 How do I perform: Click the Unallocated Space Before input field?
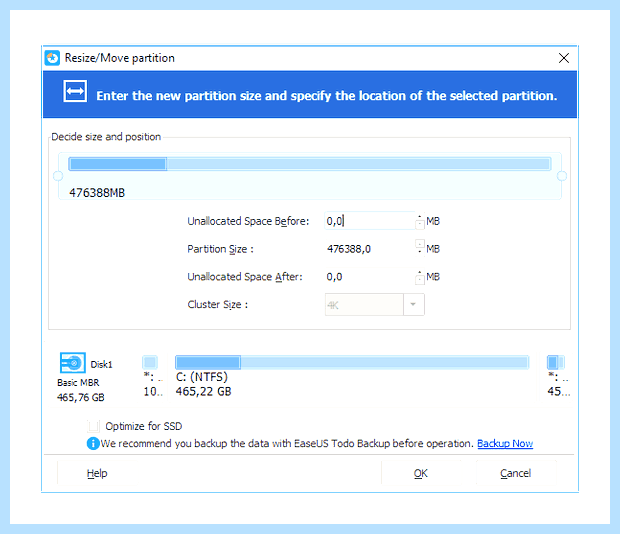pos(369,221)
